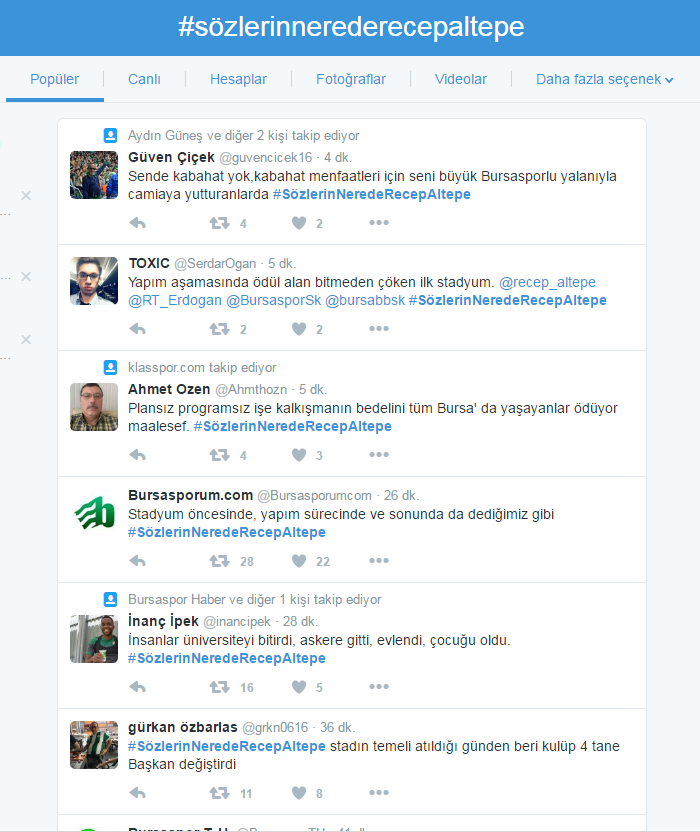This screenshot has width=700, height=832.
Task: Reply to Güven Çiçek's tweet
Action: [x=137, y=223]
